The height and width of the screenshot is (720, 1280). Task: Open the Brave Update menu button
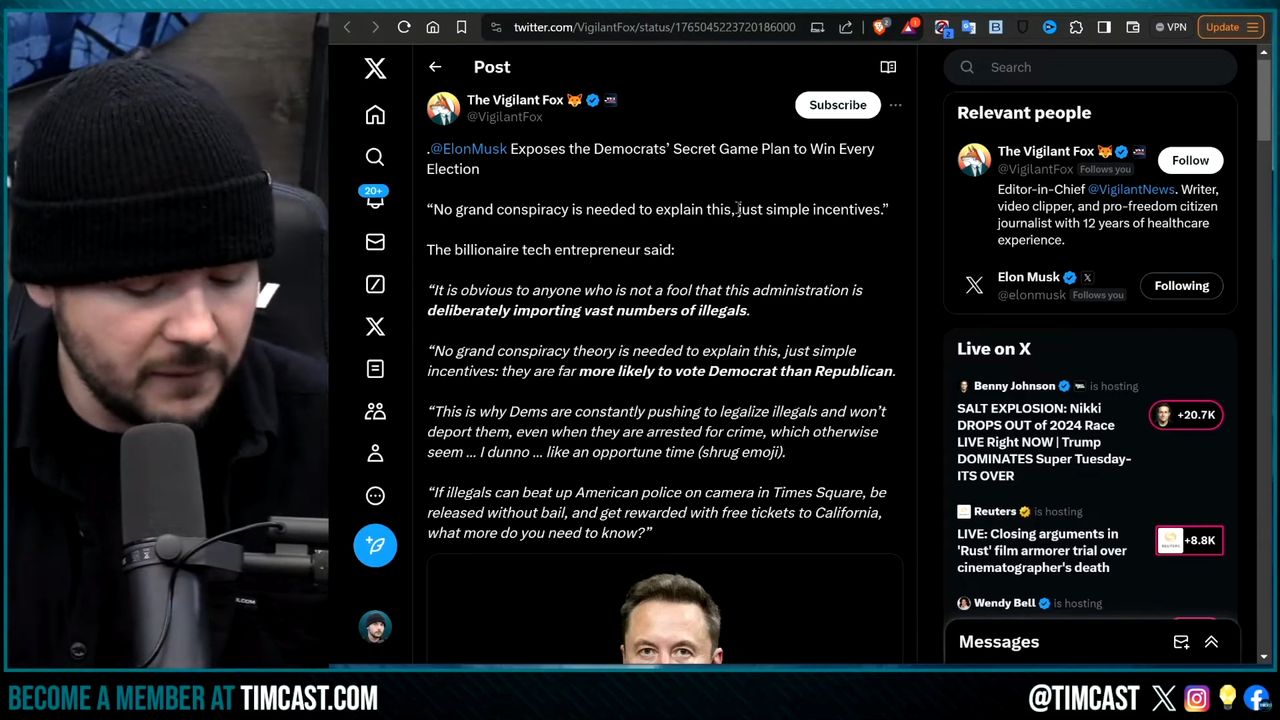point(1231,27)
